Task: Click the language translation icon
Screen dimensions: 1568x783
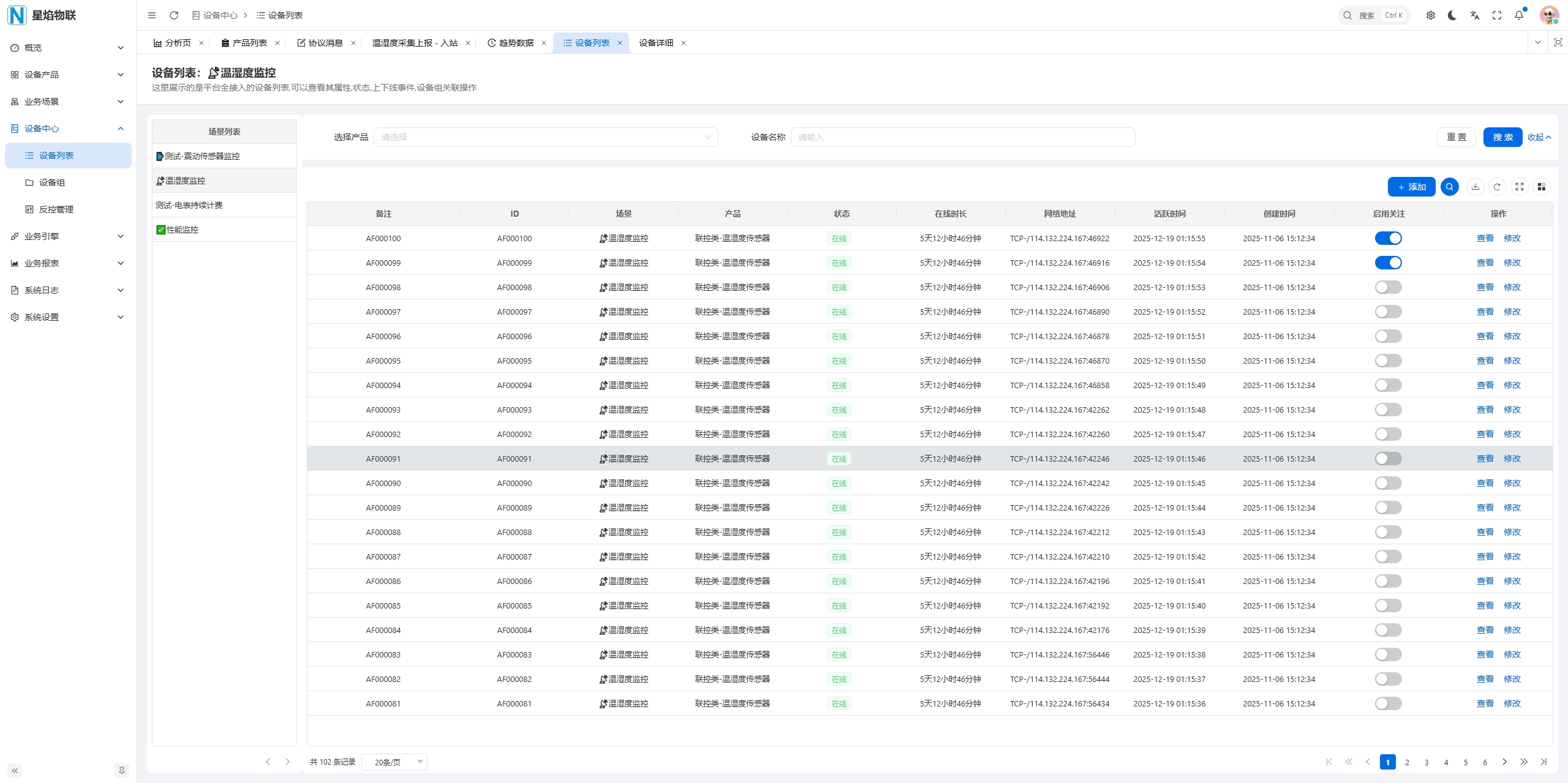Action: (x=1474, y=15)
